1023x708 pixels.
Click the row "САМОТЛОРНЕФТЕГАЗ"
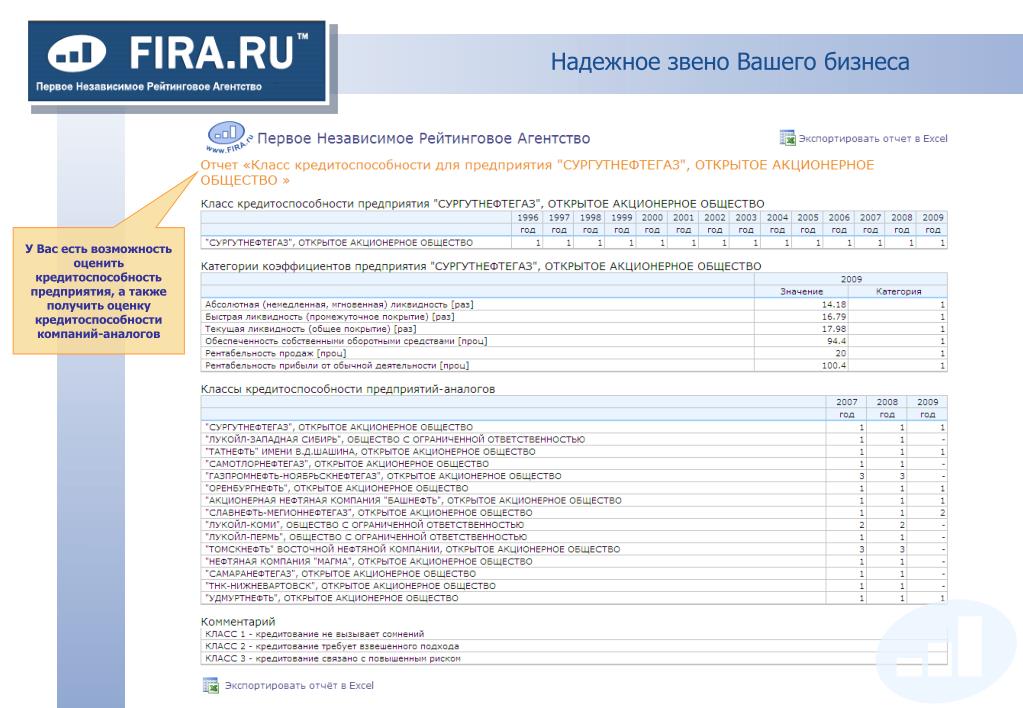574,464
